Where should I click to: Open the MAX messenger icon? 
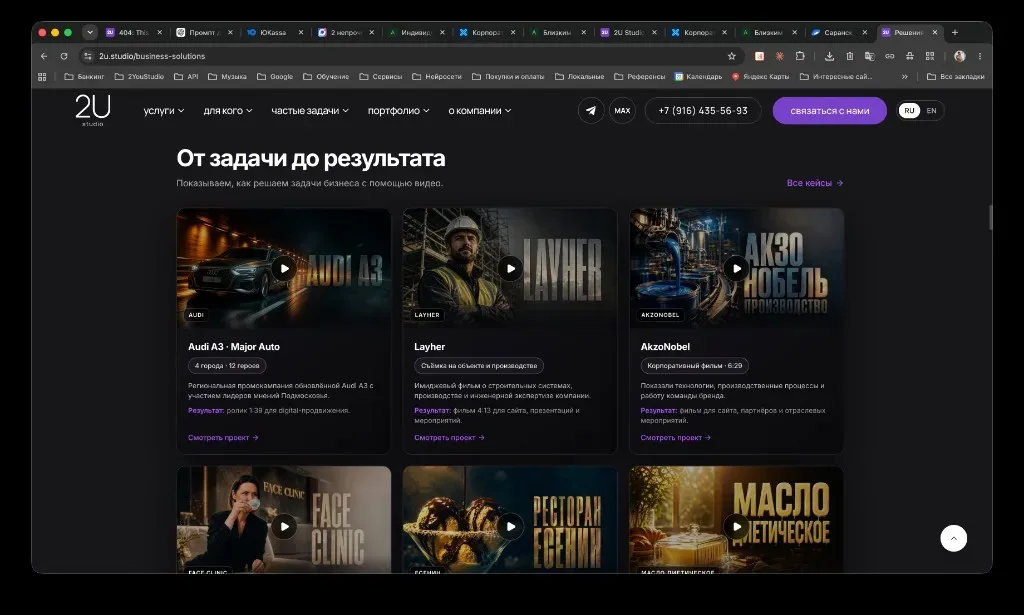click(622, 110)
